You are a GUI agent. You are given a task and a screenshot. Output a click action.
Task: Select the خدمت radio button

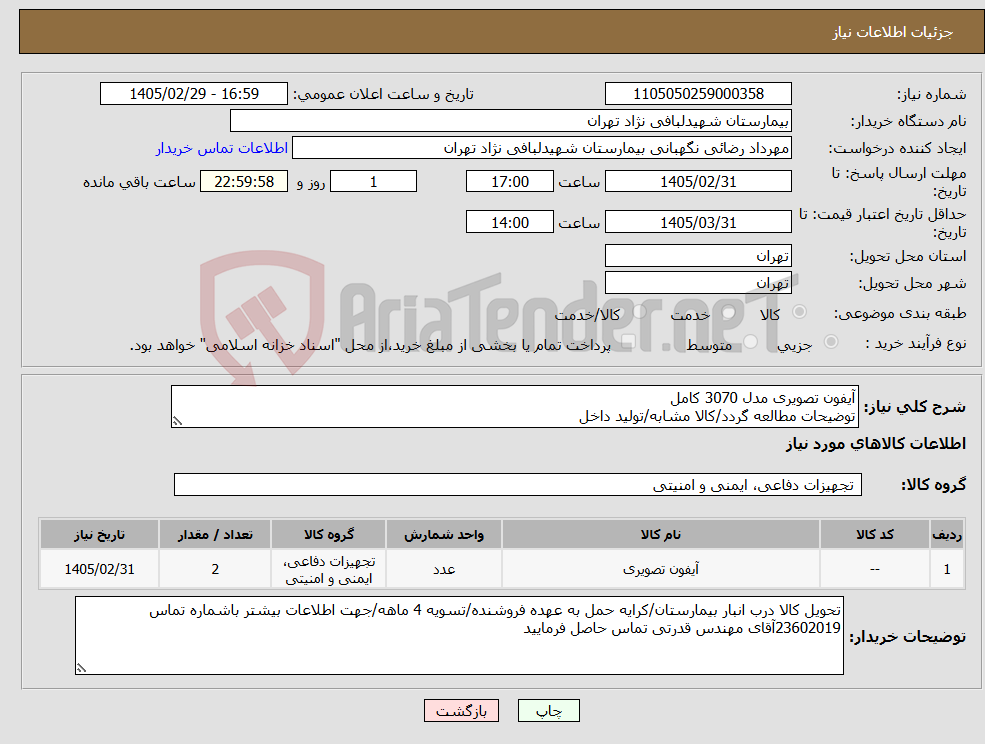tap(729, 312)
